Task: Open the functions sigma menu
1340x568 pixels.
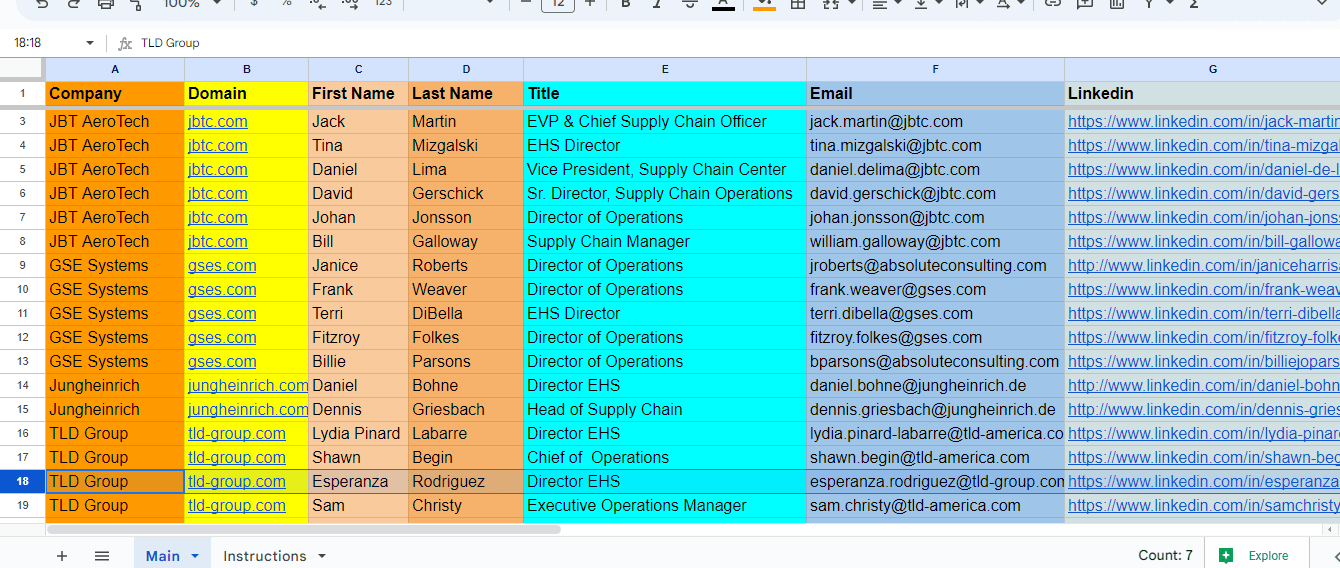Action: pos(1194,4)
